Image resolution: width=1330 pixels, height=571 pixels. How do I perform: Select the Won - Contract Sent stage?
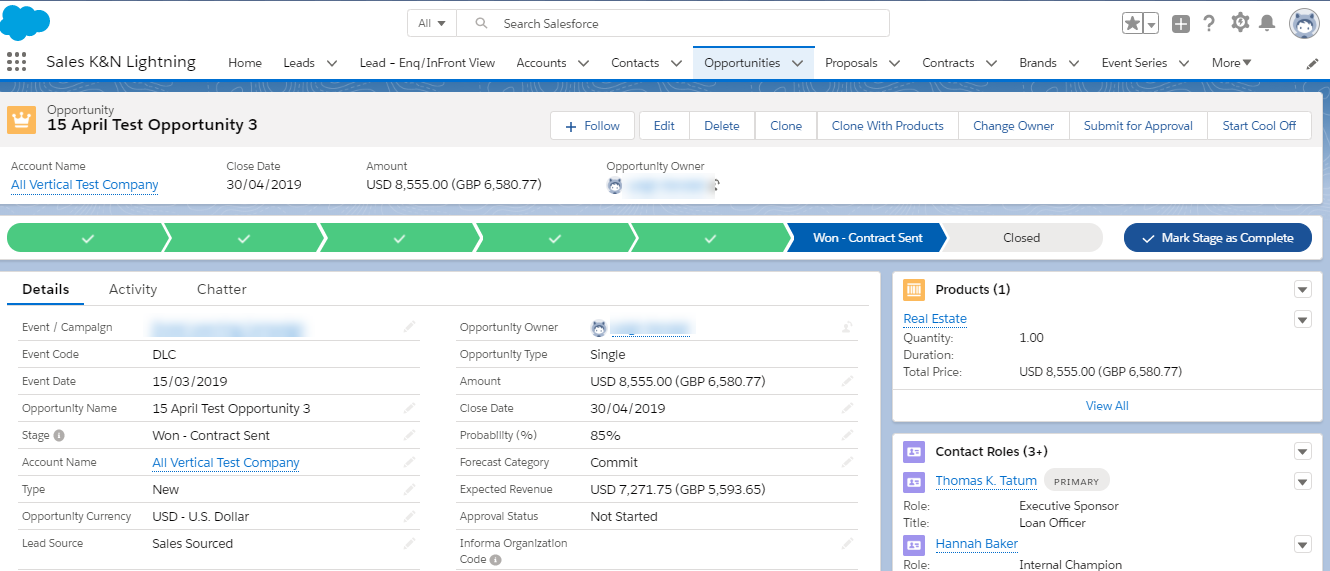(x=867, y=238)
